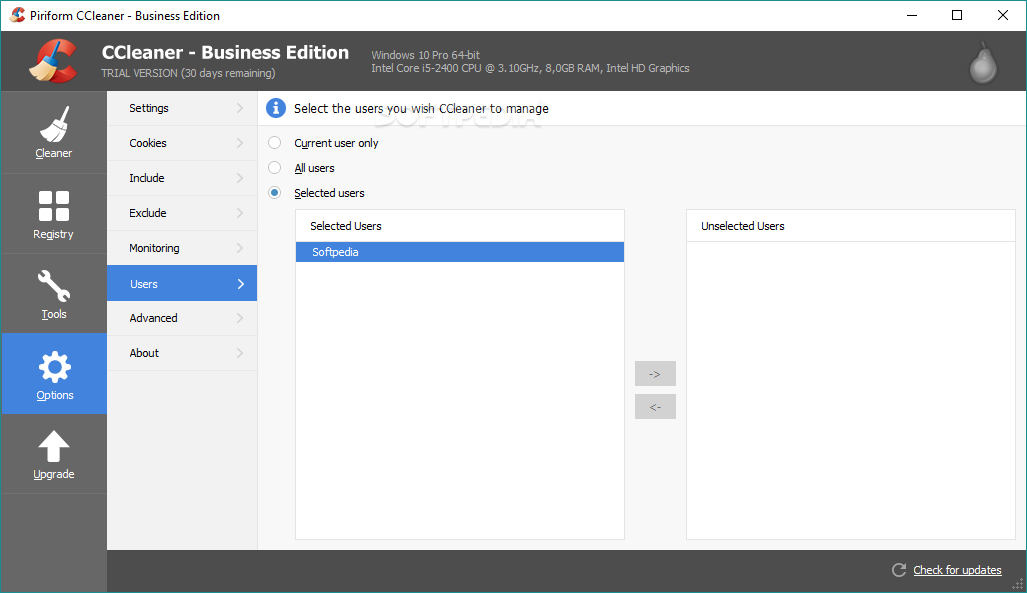Select All users radio button
1027x593 pixels.
click(274, 168)
